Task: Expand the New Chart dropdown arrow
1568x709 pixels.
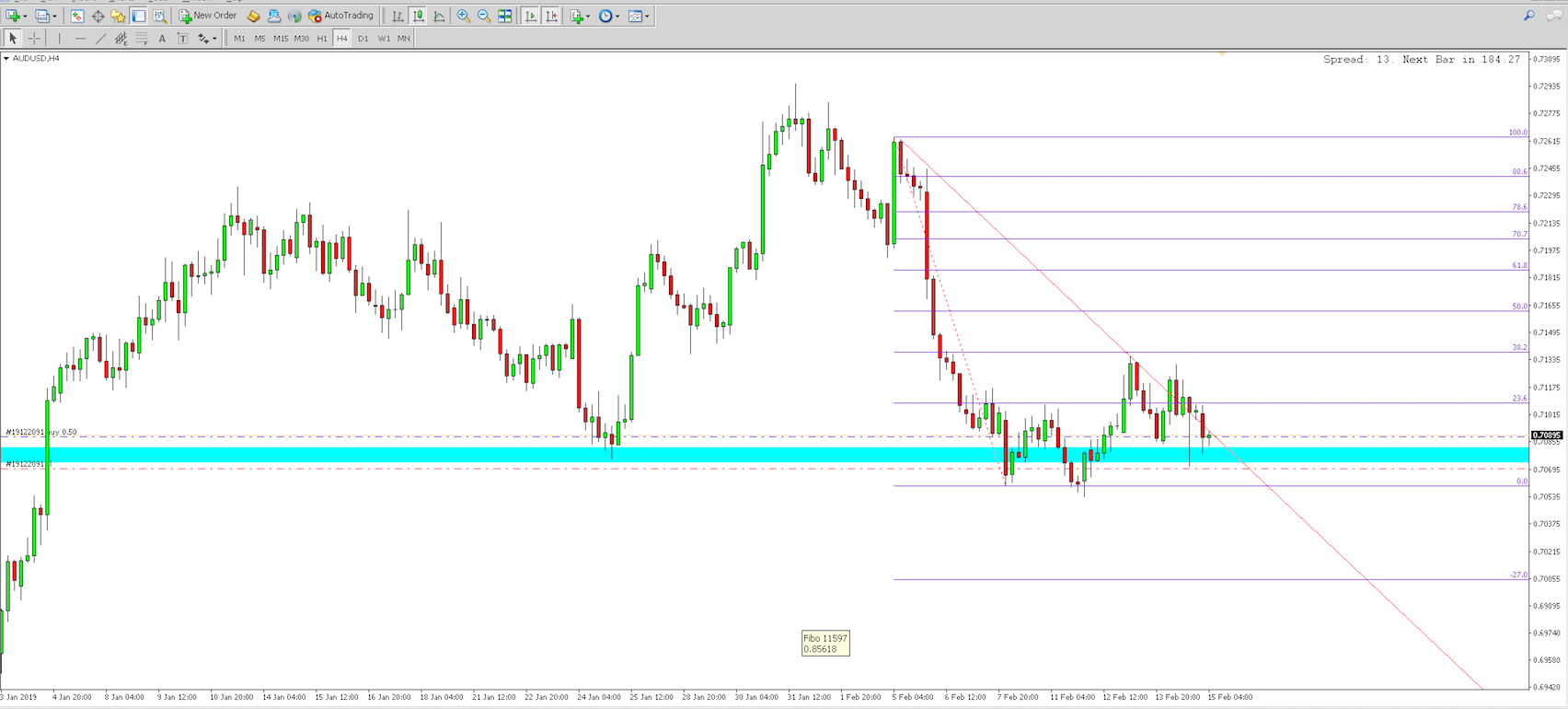Action: point(25,16)
